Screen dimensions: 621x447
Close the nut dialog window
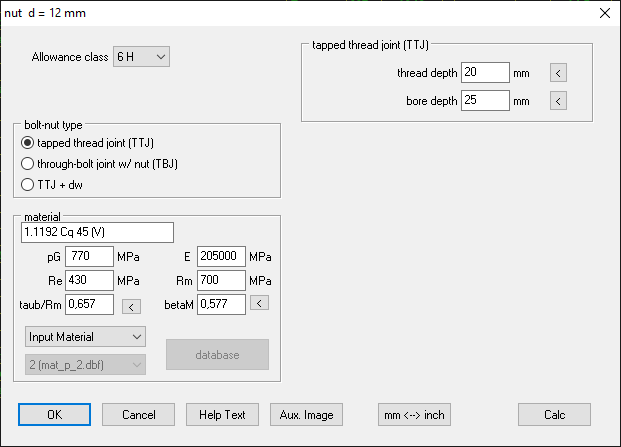(x=603, y=13)
